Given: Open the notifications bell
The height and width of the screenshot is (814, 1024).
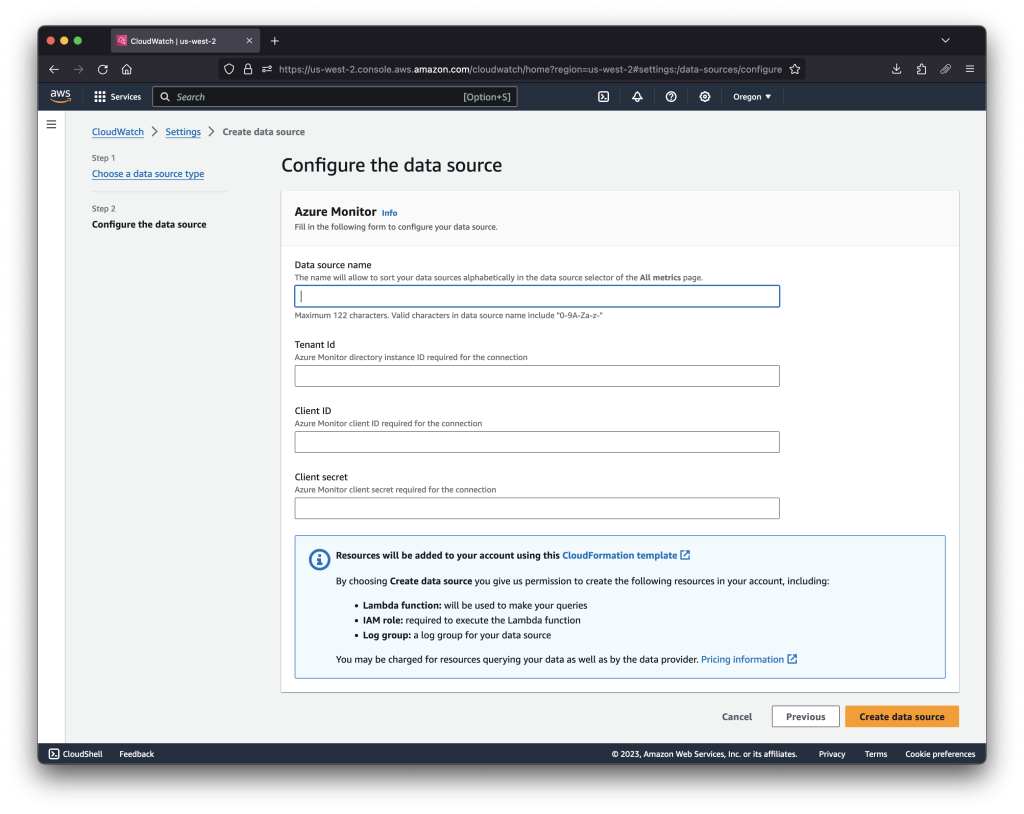Looking at the screenshot, I should pyautogui.click(x=638, y=96).
